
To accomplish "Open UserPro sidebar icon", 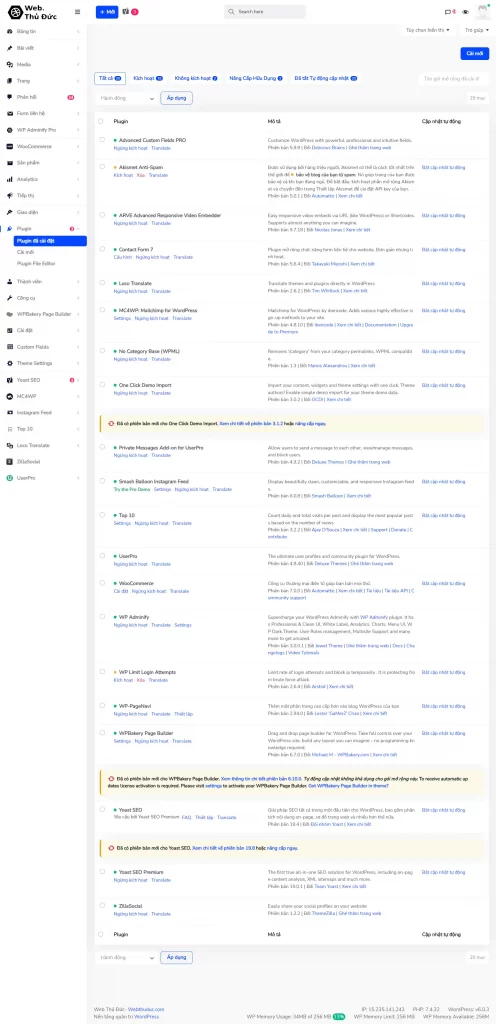I will click(x=10, y=478).
